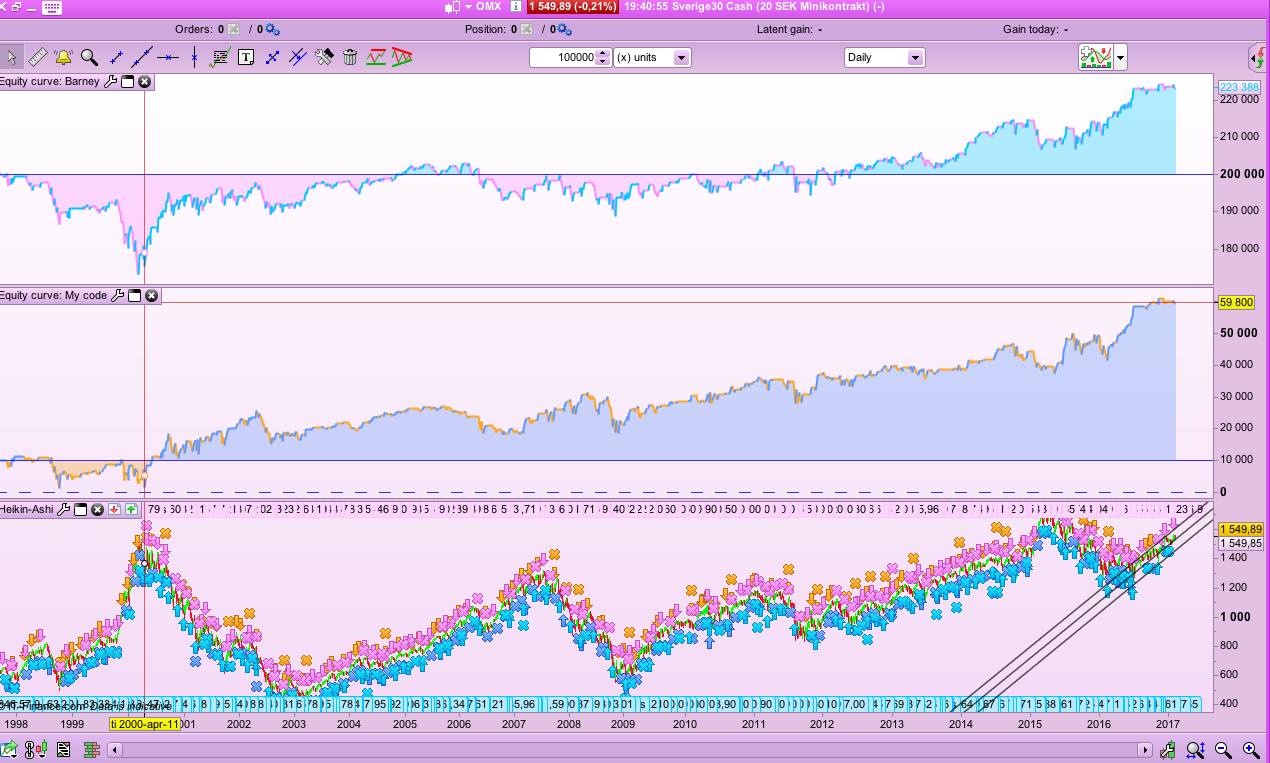Increase the 100000 quantity with up stepper
The image size is (1270, 763).
(x=602, y=53)
